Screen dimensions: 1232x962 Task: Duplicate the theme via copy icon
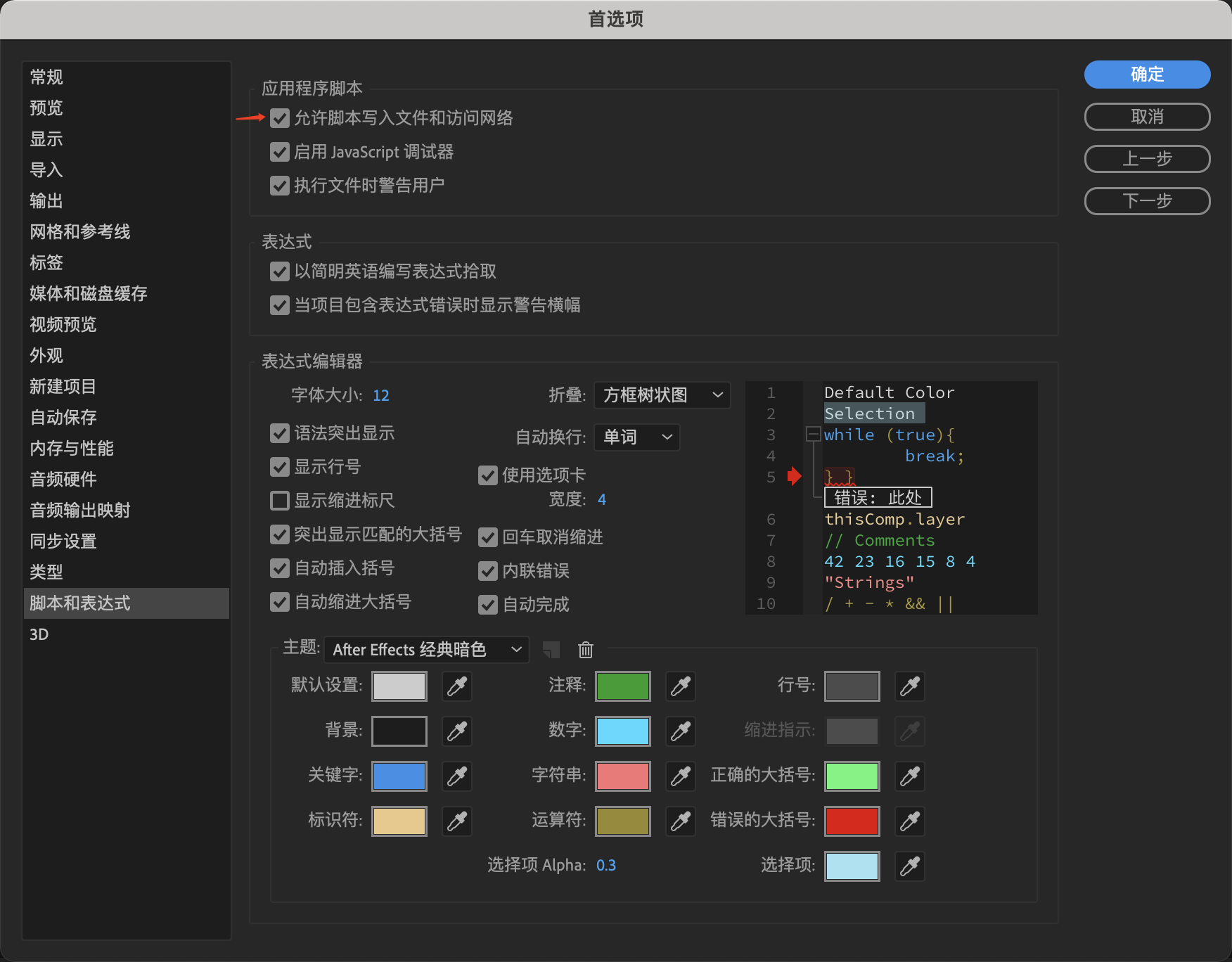click(551, 650)
